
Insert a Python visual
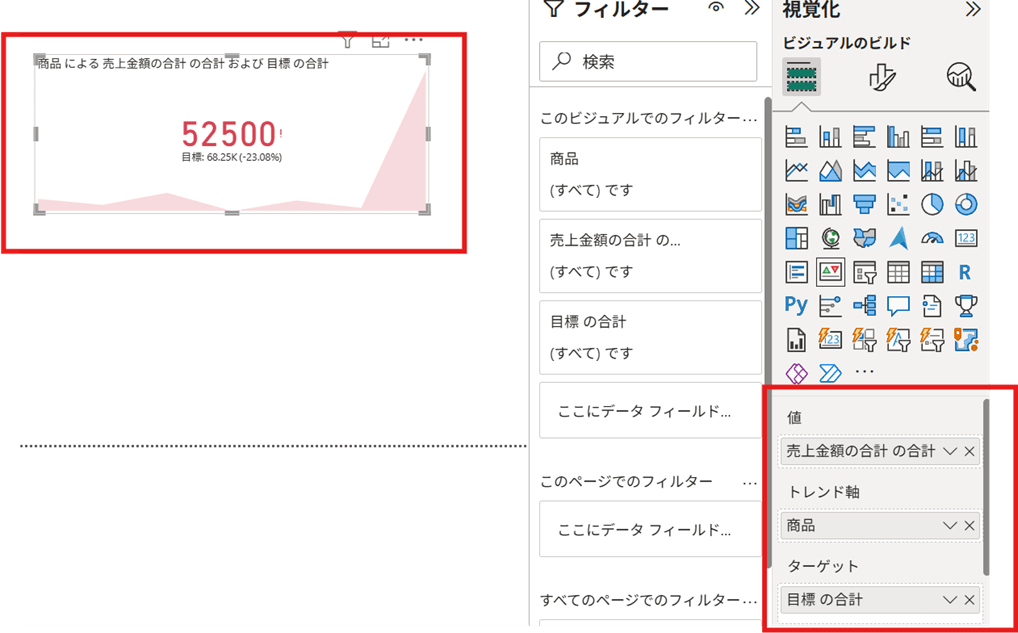tap(796, 305)
